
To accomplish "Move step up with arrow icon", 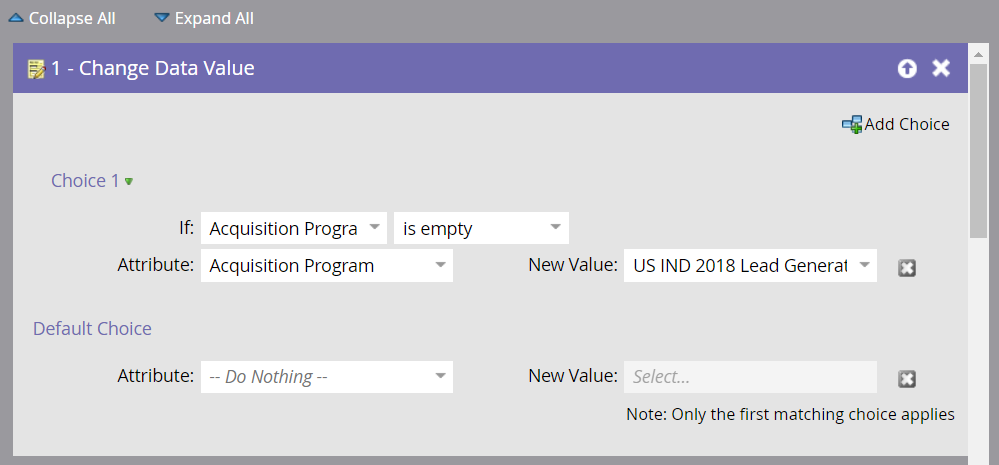I will [907, 68].
